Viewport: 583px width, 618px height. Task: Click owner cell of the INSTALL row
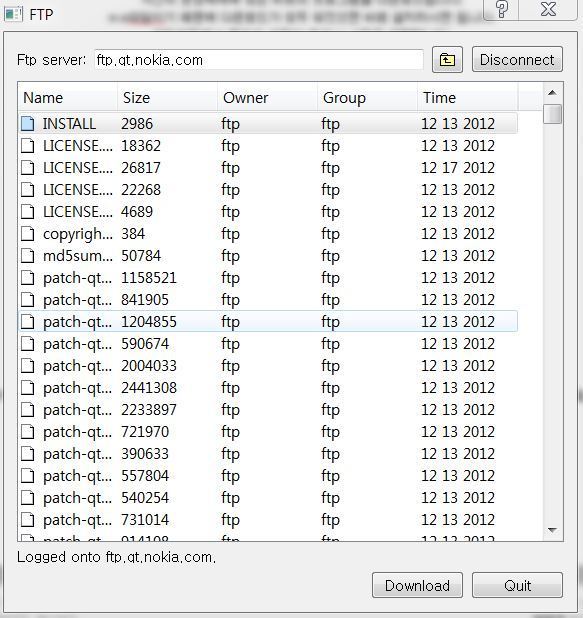click(231, 124)
